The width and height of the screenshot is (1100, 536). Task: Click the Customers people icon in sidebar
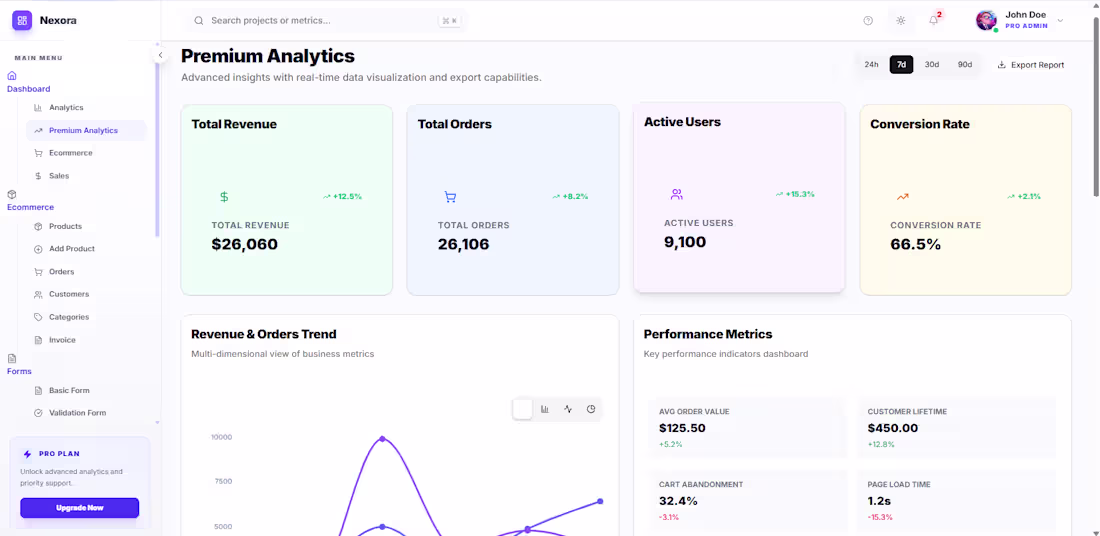click(38, 295)
